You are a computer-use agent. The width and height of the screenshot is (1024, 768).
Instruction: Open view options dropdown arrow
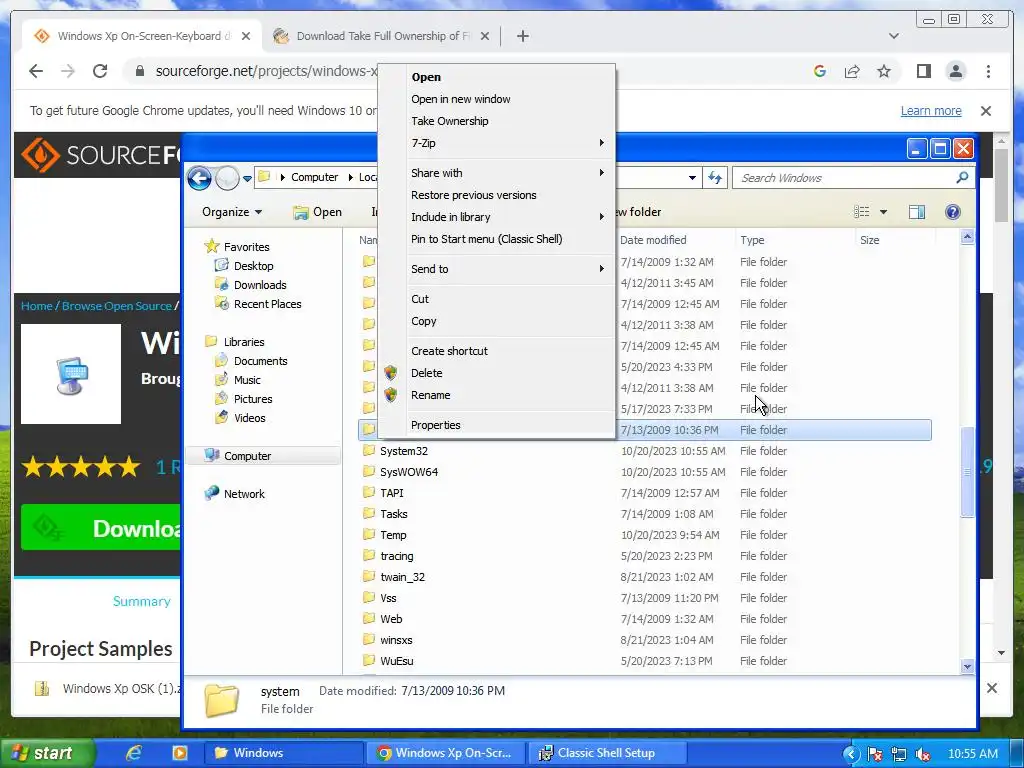coord(883,212)
